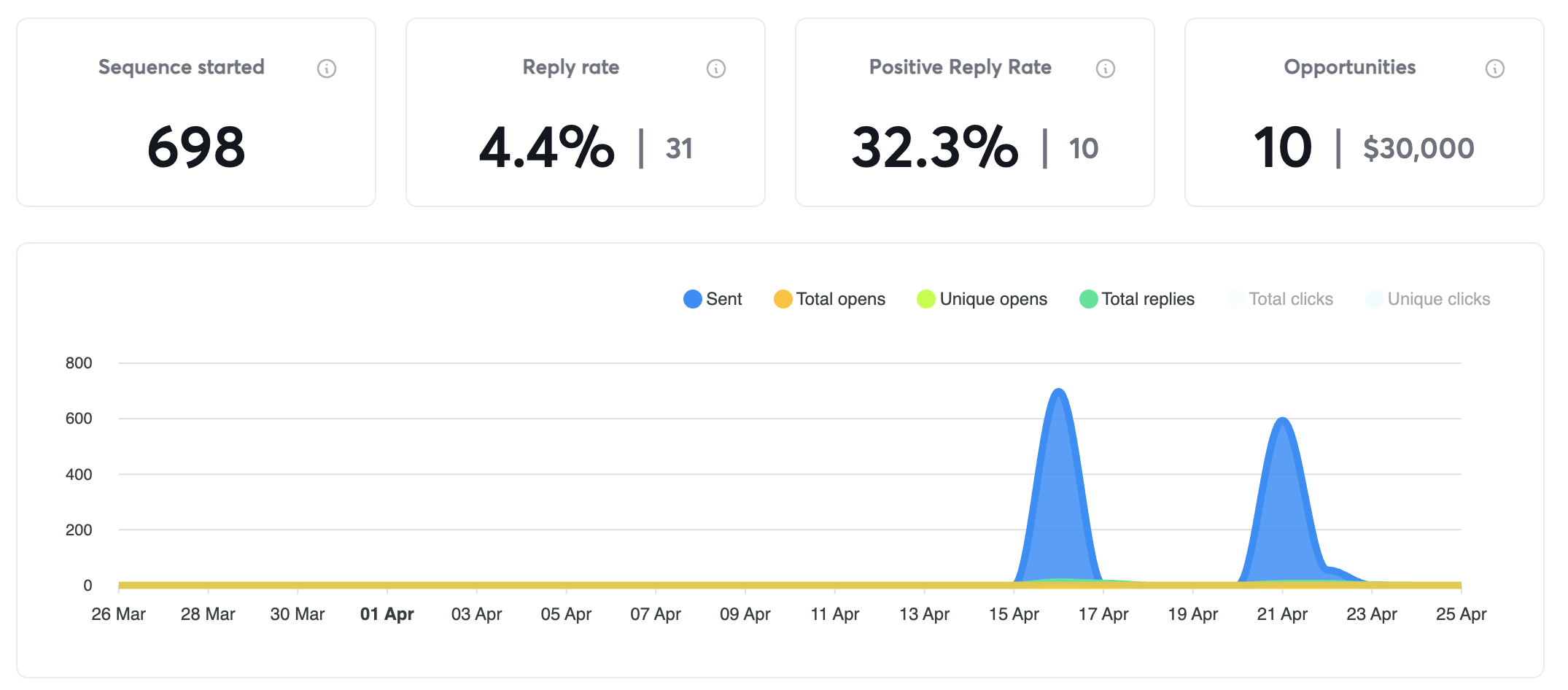Open the Sequence started info tooltip
This screenshot has width=1568, height=690.
[326, 68]
